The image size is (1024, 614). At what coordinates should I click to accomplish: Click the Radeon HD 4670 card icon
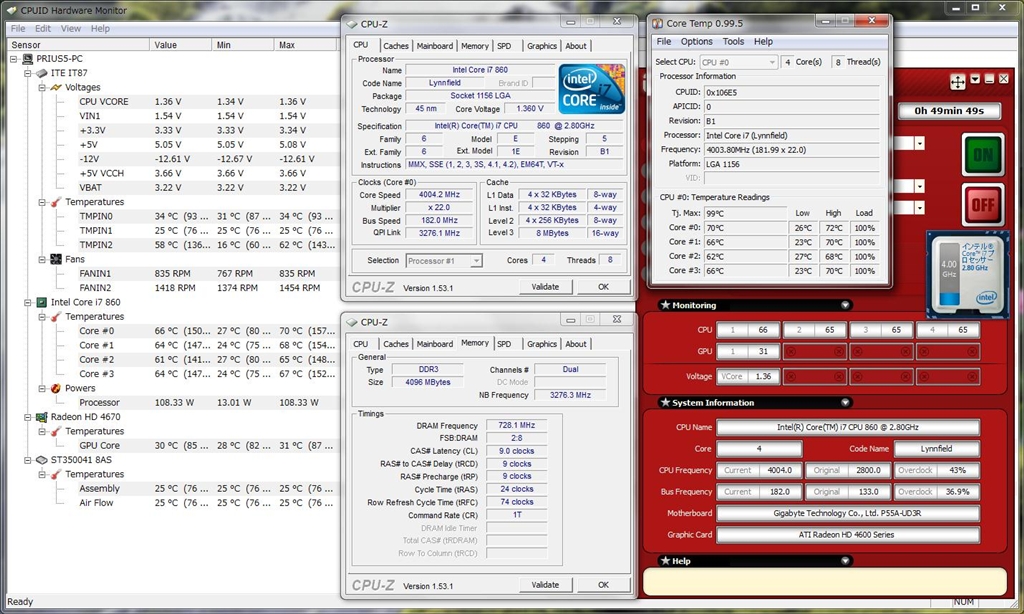(41, 417)
